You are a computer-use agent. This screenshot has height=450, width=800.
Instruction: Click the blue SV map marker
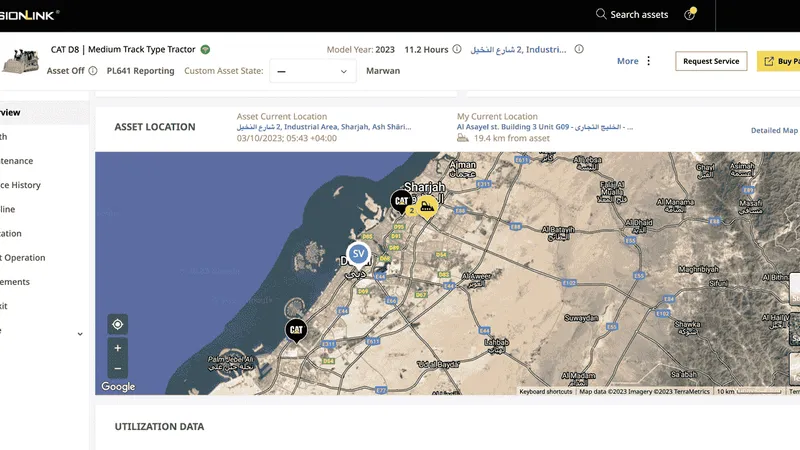[358, 254]
